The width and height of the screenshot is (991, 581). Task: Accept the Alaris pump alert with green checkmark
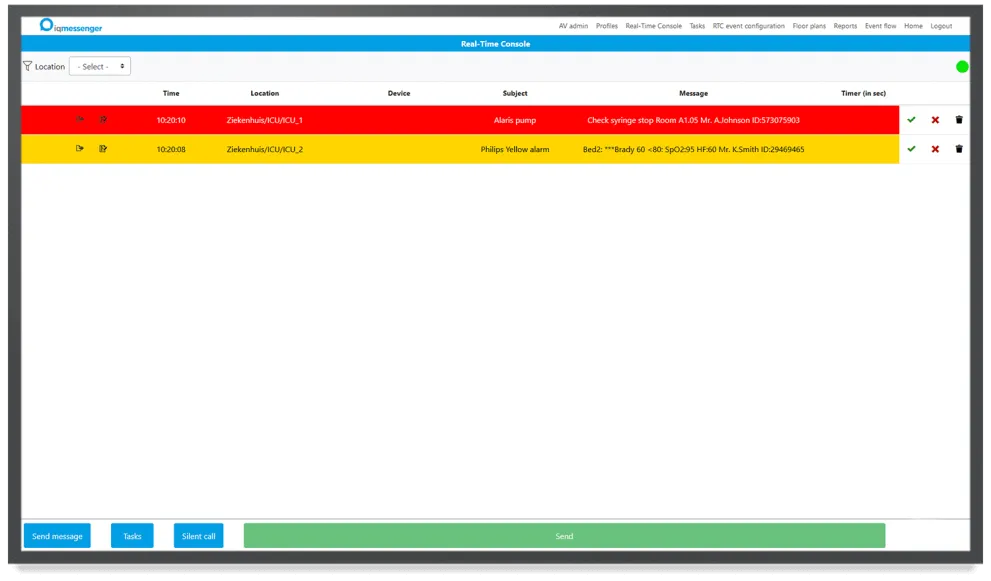click(x=911, y=119)
